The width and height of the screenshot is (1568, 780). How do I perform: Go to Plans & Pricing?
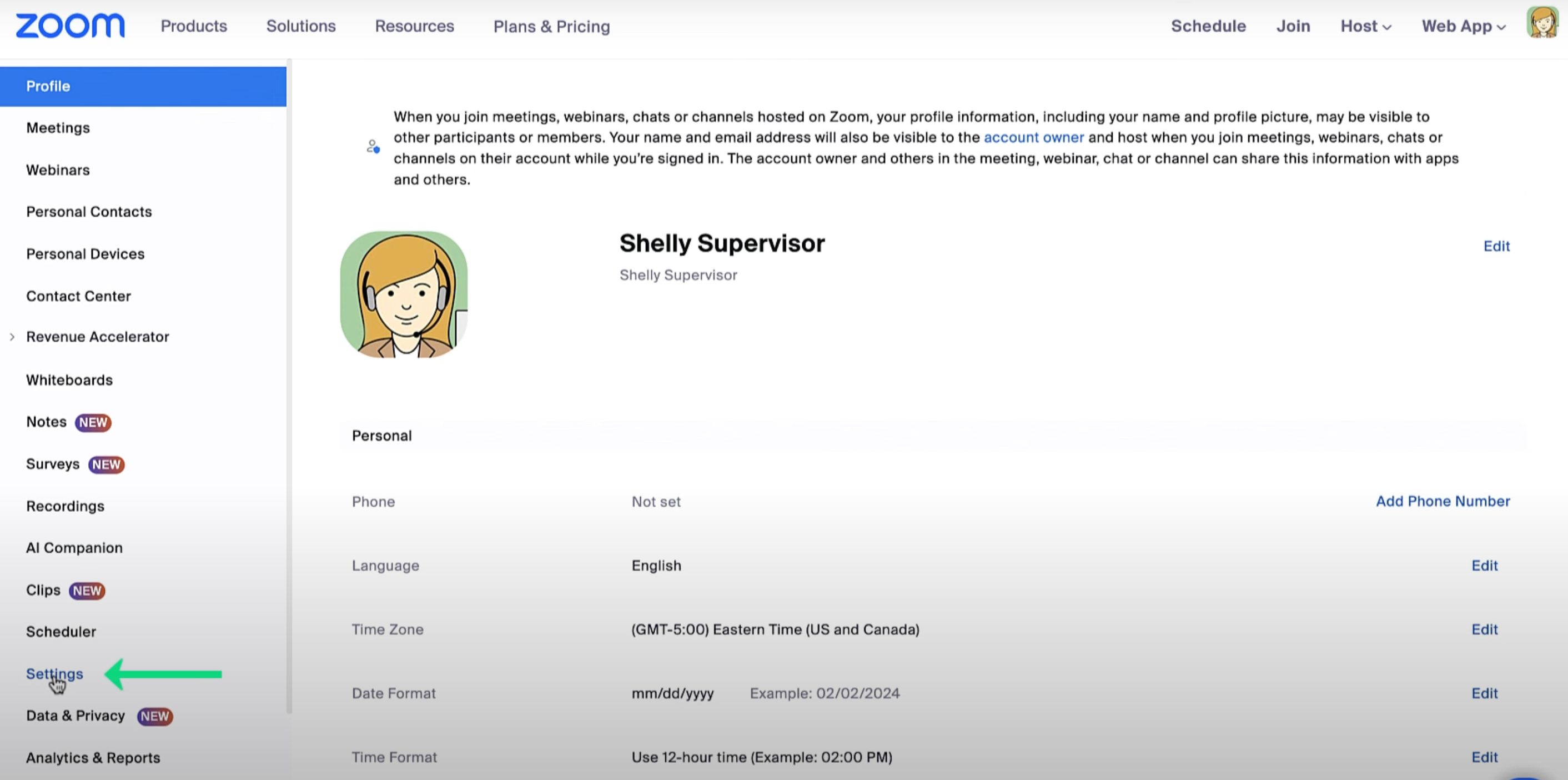tap(551, 27)
